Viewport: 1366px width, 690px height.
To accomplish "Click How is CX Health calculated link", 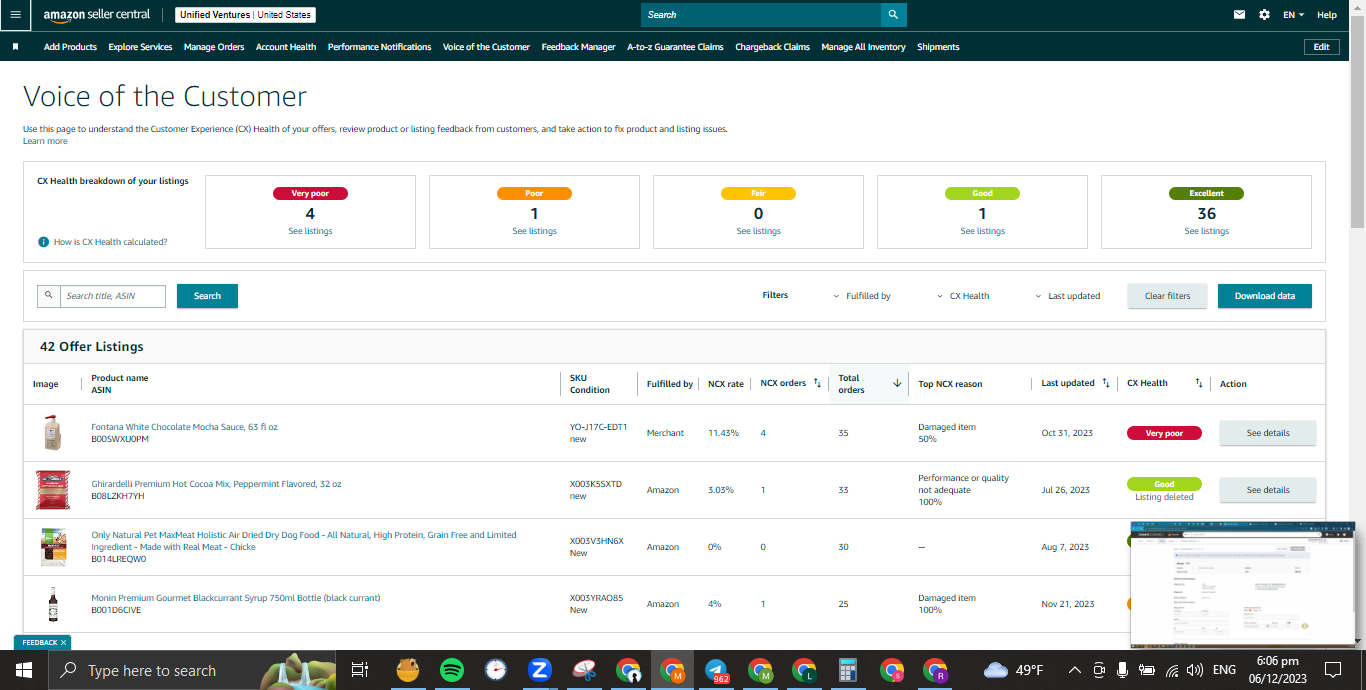I will (x=110, y=242).
